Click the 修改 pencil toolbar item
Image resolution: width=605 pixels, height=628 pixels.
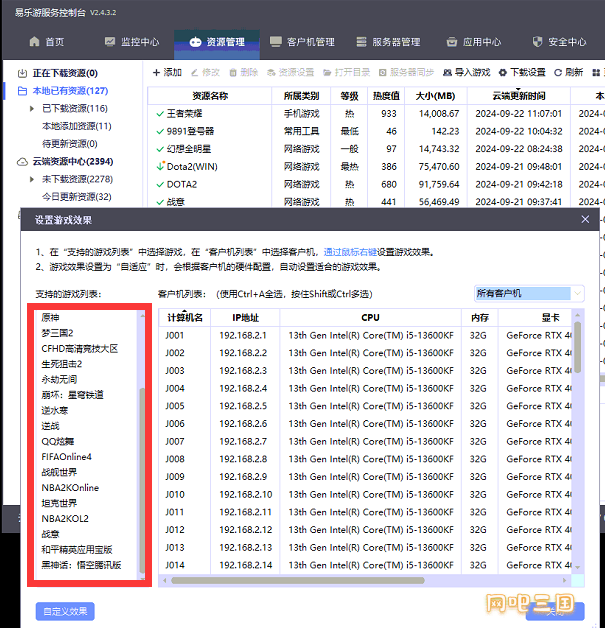click(x=205, y=72)
